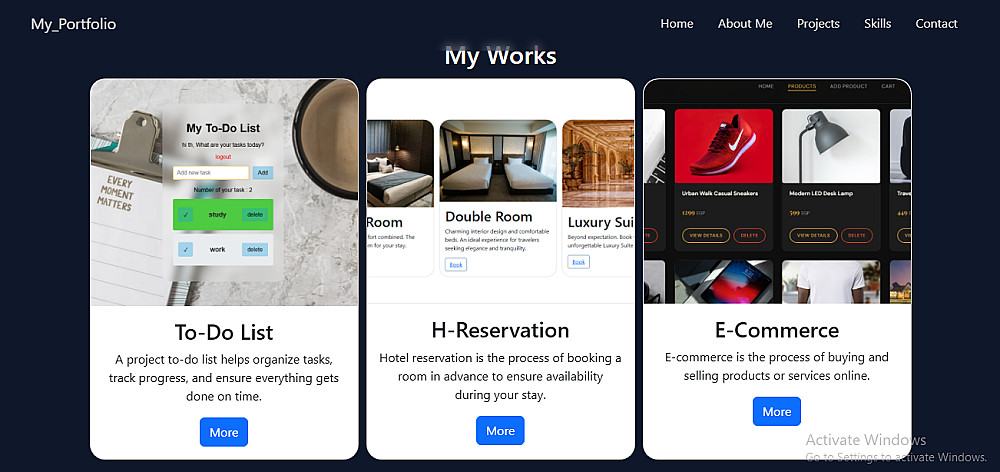Click More under E-Commerce card
Image resolution: width=1000 pixels, height=472 pixels.
click(x=777, y=411)
